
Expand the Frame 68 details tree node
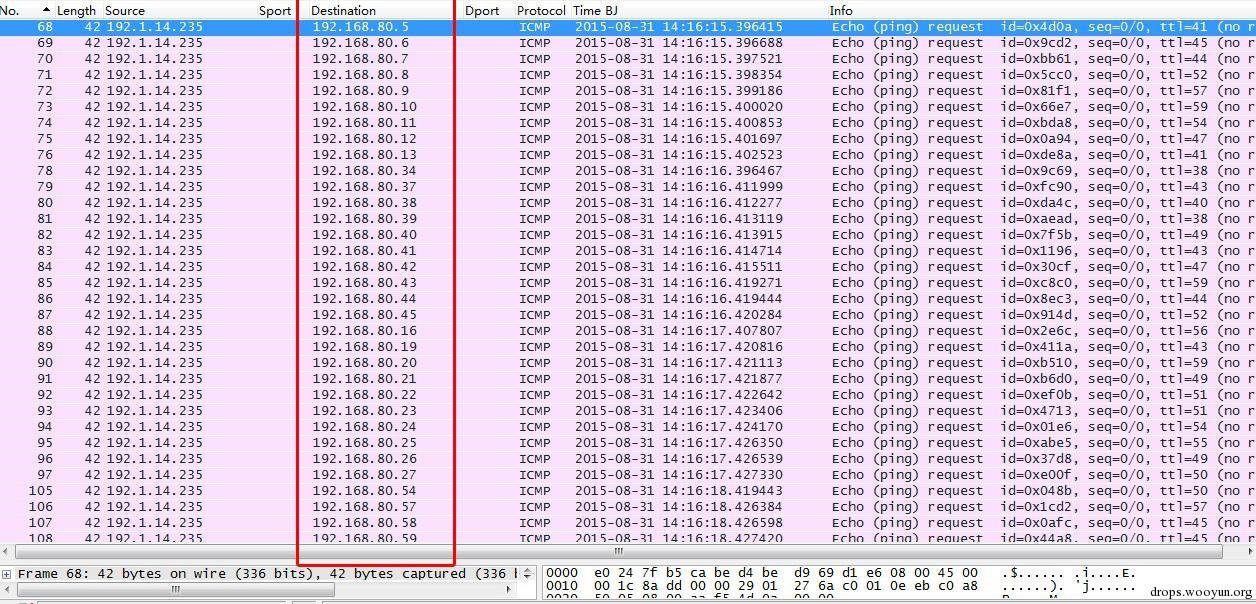pos(7,574)
